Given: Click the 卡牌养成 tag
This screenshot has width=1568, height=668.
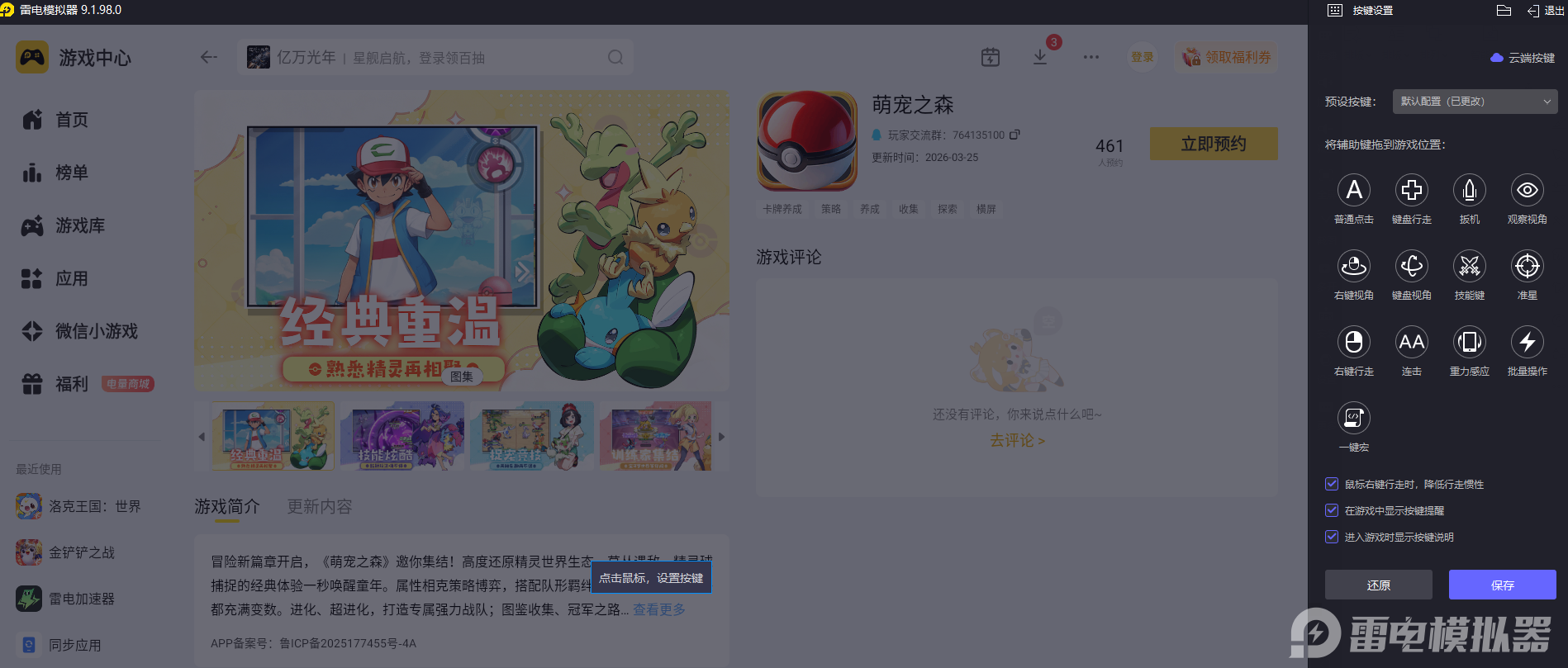Looking at the screenshot, I should (x=782, y=210).
